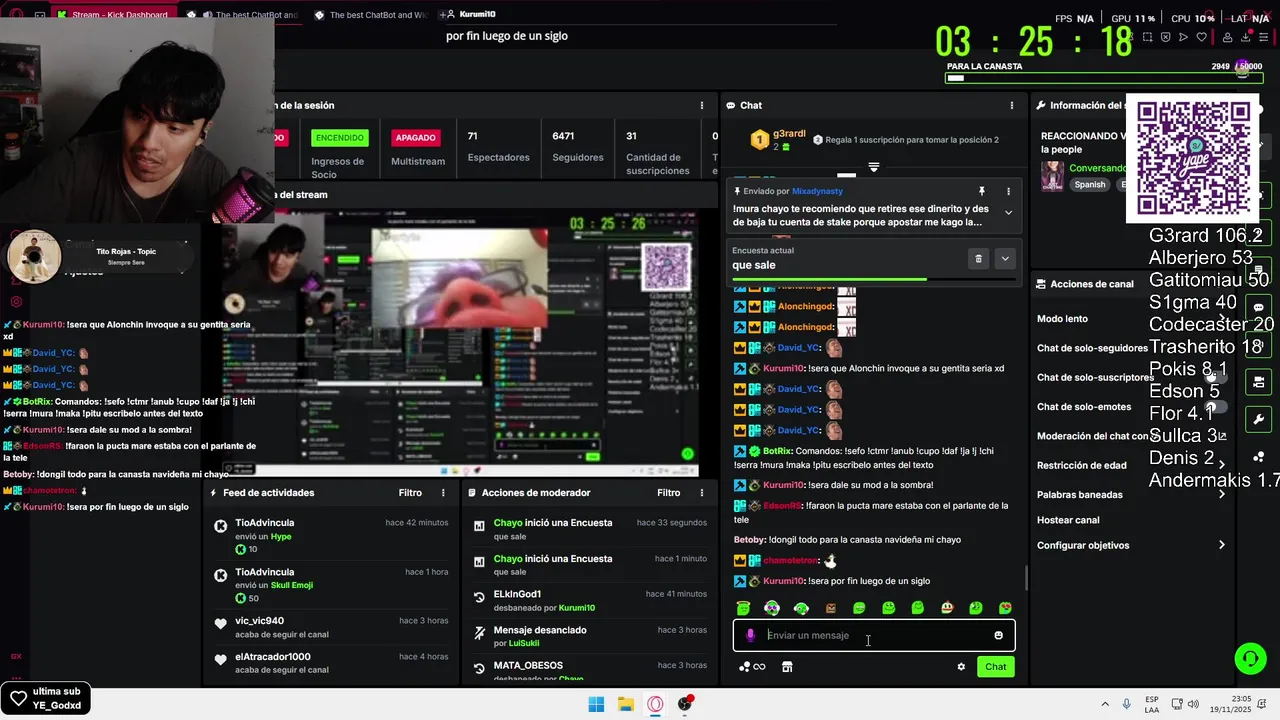Screen dimensions: 1280x720
Task: Open session info panel three-dot menu
Action: [701, 105]
